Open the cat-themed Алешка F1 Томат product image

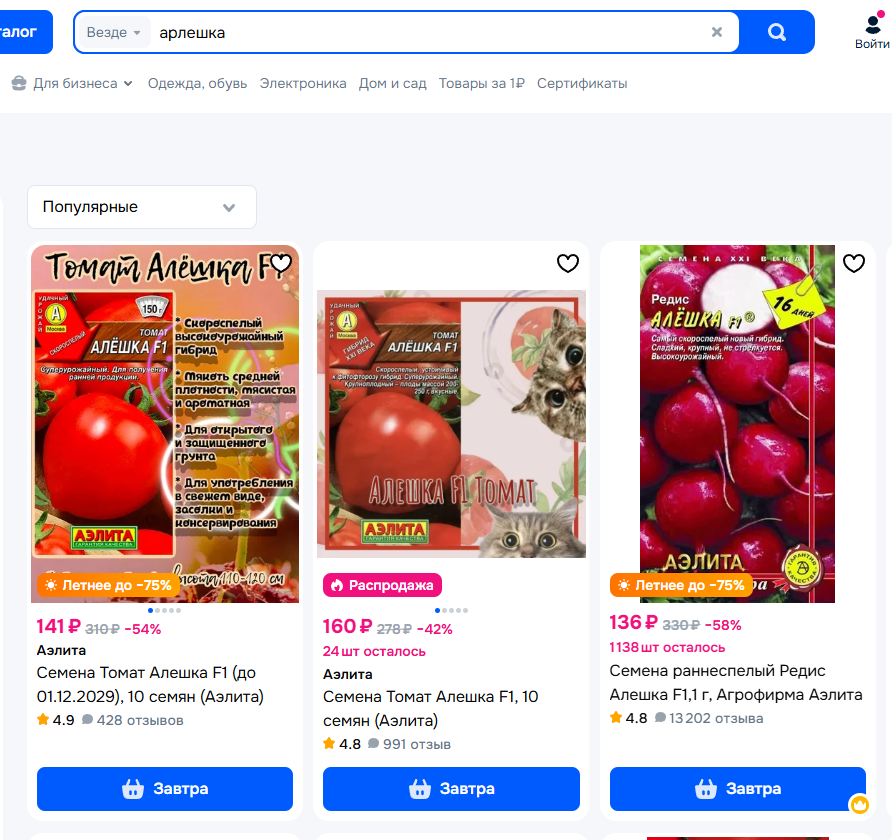[x=451, y=424]
